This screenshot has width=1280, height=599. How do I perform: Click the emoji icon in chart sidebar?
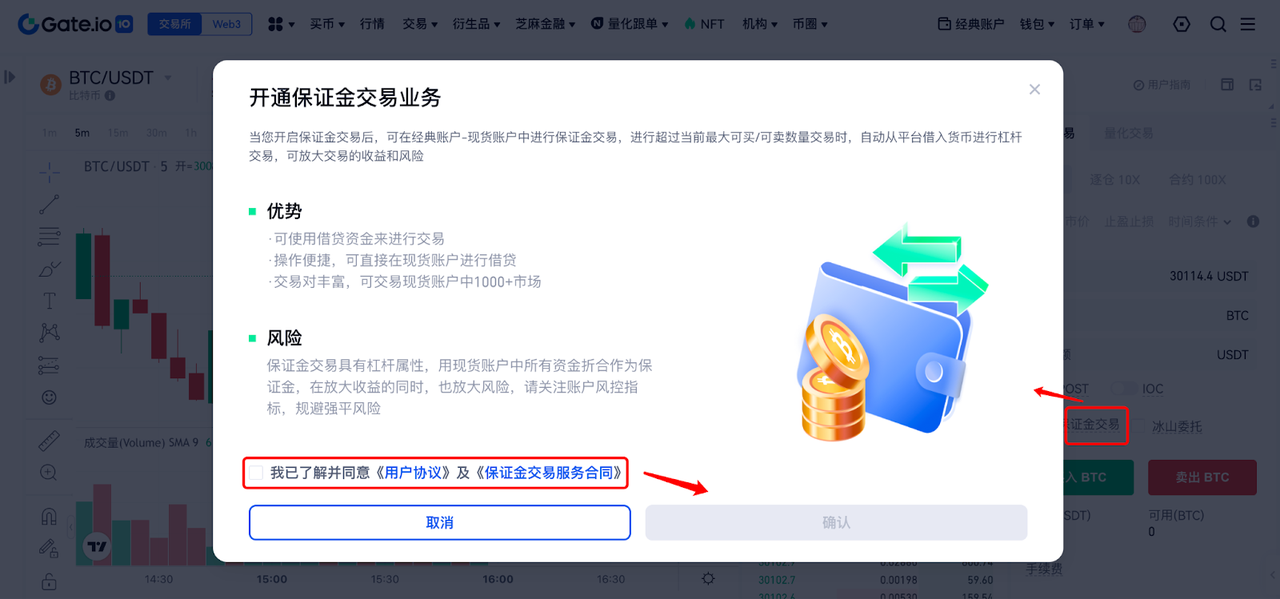point(49,397)
